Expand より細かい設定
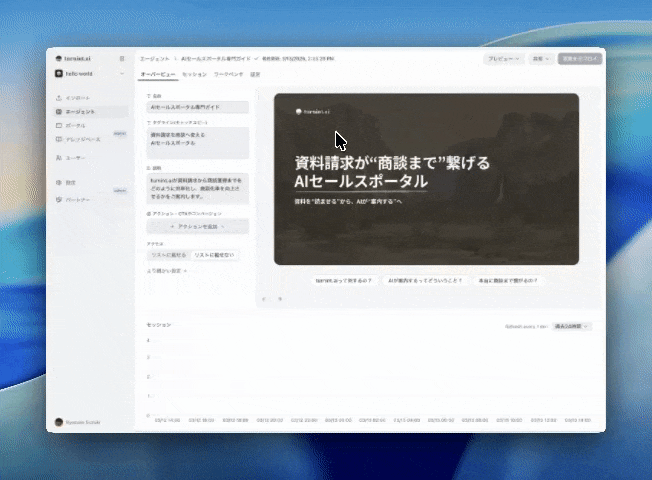The height and width of the screenshot is (480, 652). coord(167,271)
